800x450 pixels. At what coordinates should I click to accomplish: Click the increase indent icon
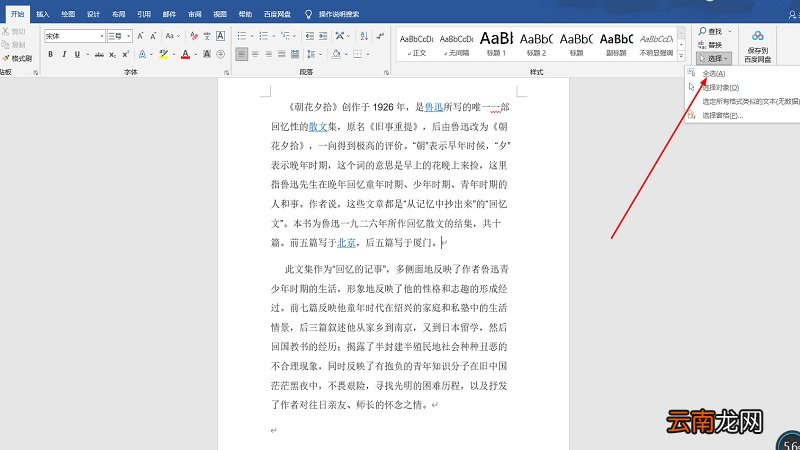322,36
